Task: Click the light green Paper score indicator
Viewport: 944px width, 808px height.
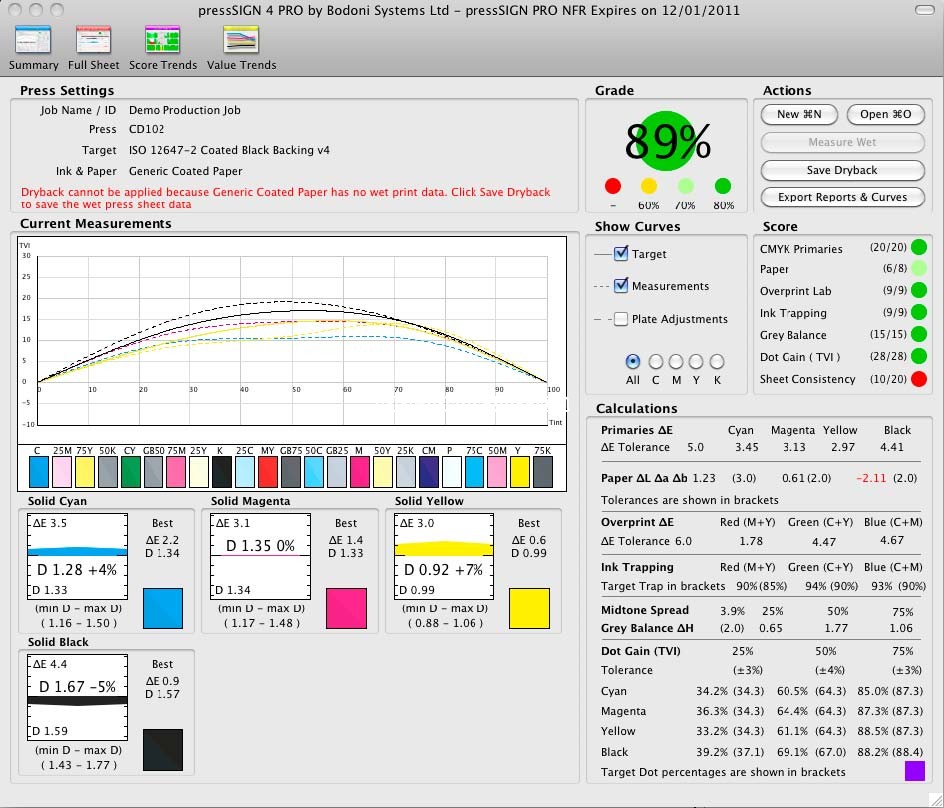Action: tap(918, 269)
